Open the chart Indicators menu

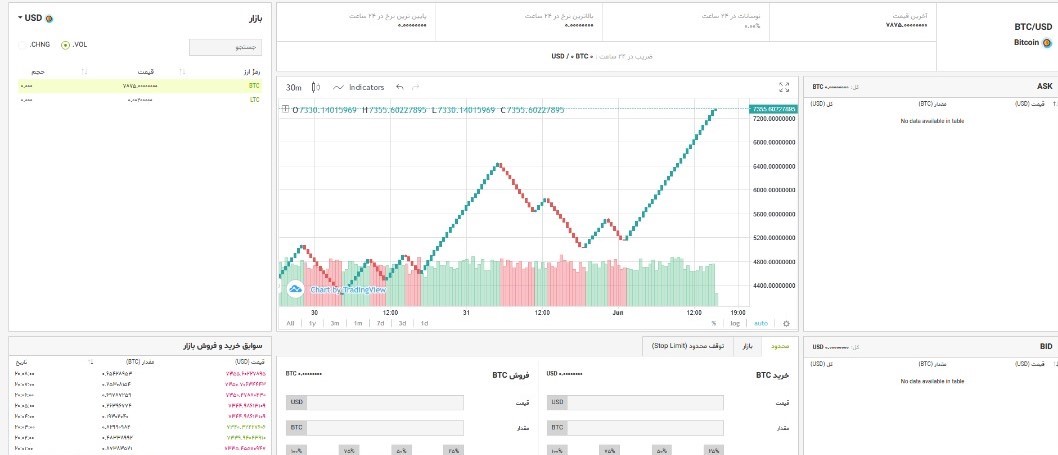tap(359, 88)
